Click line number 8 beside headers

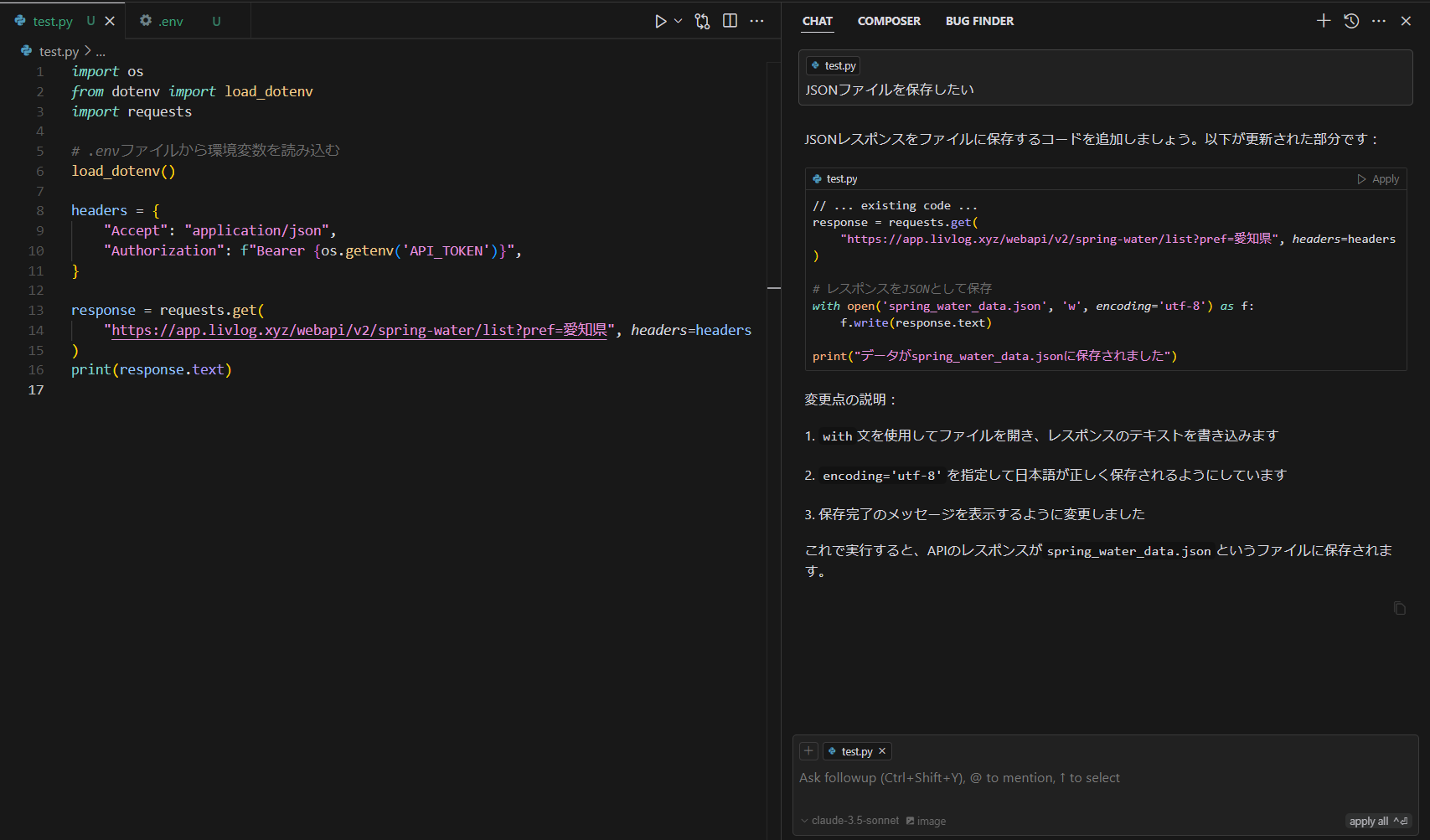pyautogui.click(x=39, y=211)
